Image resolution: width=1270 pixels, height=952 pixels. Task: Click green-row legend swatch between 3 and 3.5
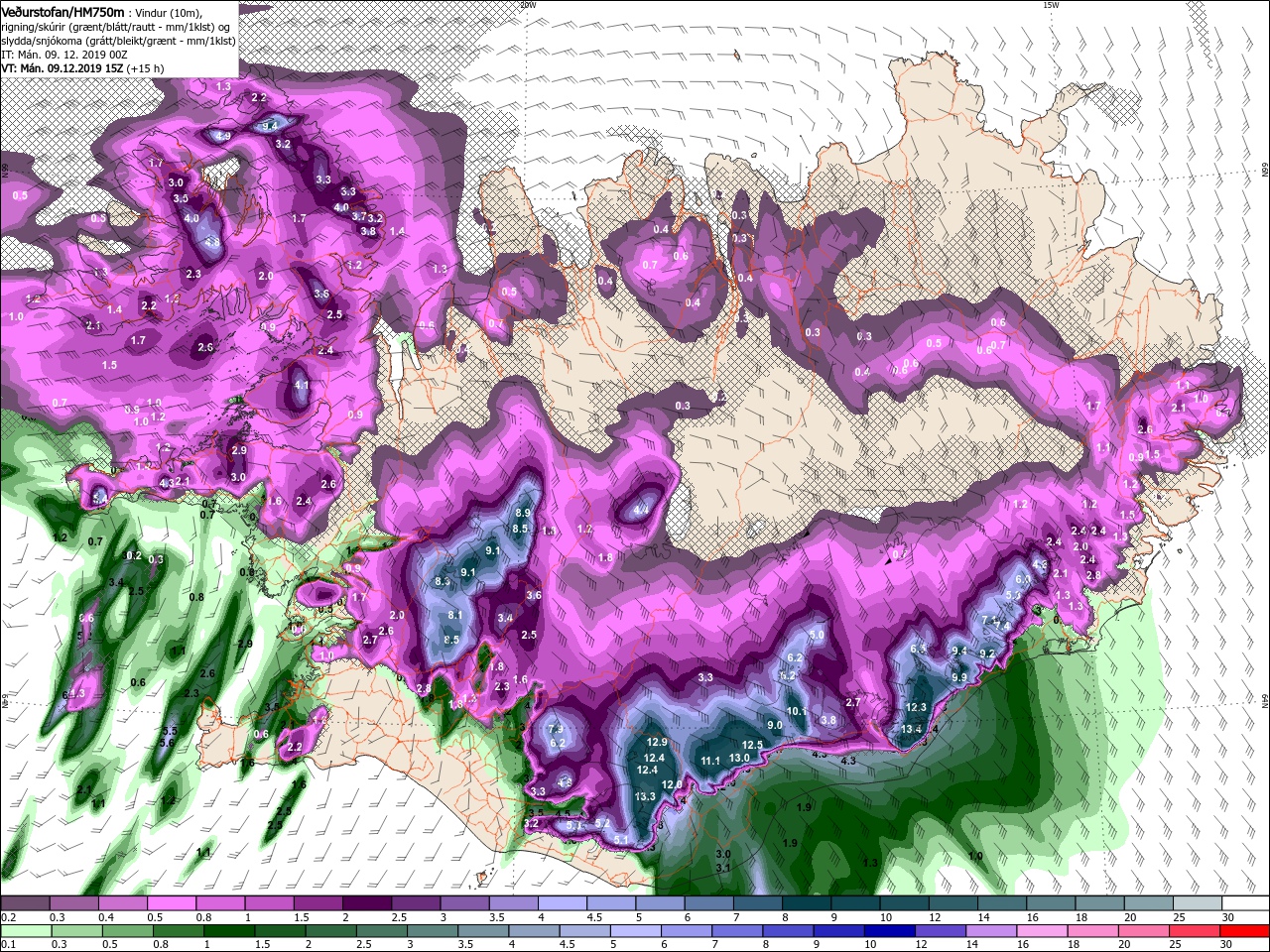[432, 931]
